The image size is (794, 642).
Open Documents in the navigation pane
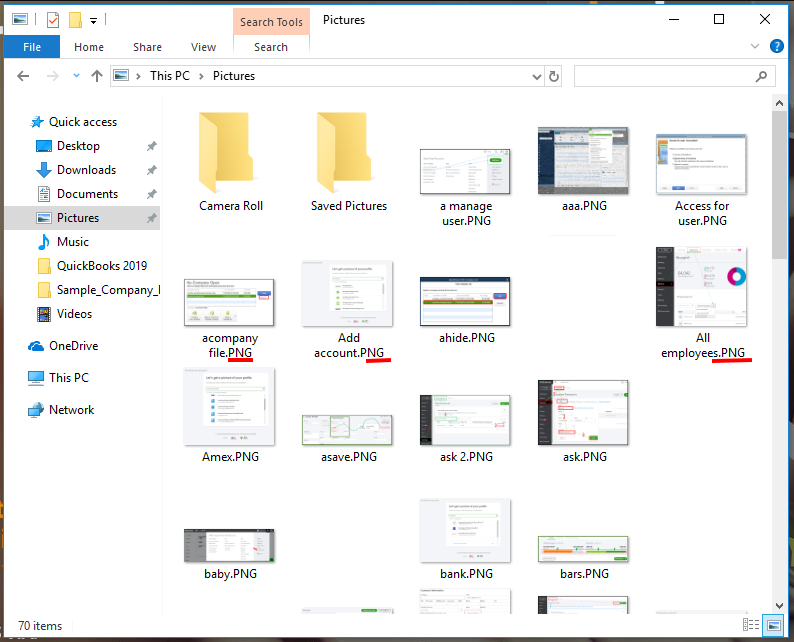[87, 194]
